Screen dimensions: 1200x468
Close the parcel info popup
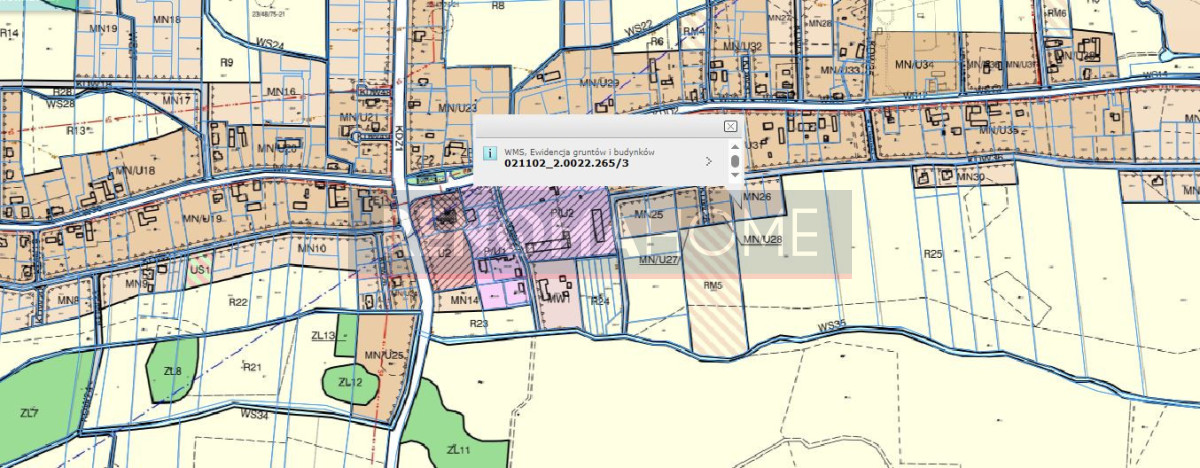pyautogui.click(x=730, y=127)
